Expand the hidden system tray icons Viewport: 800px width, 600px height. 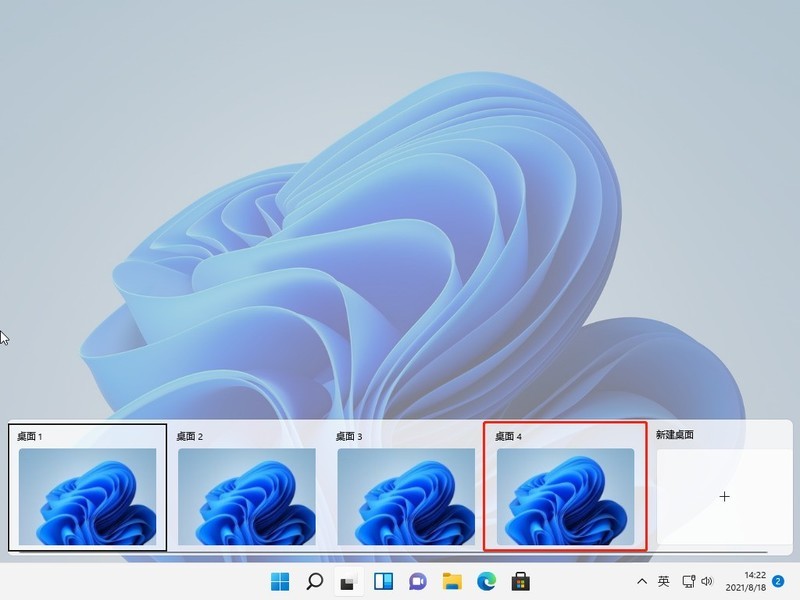click(x=643, y=582)
